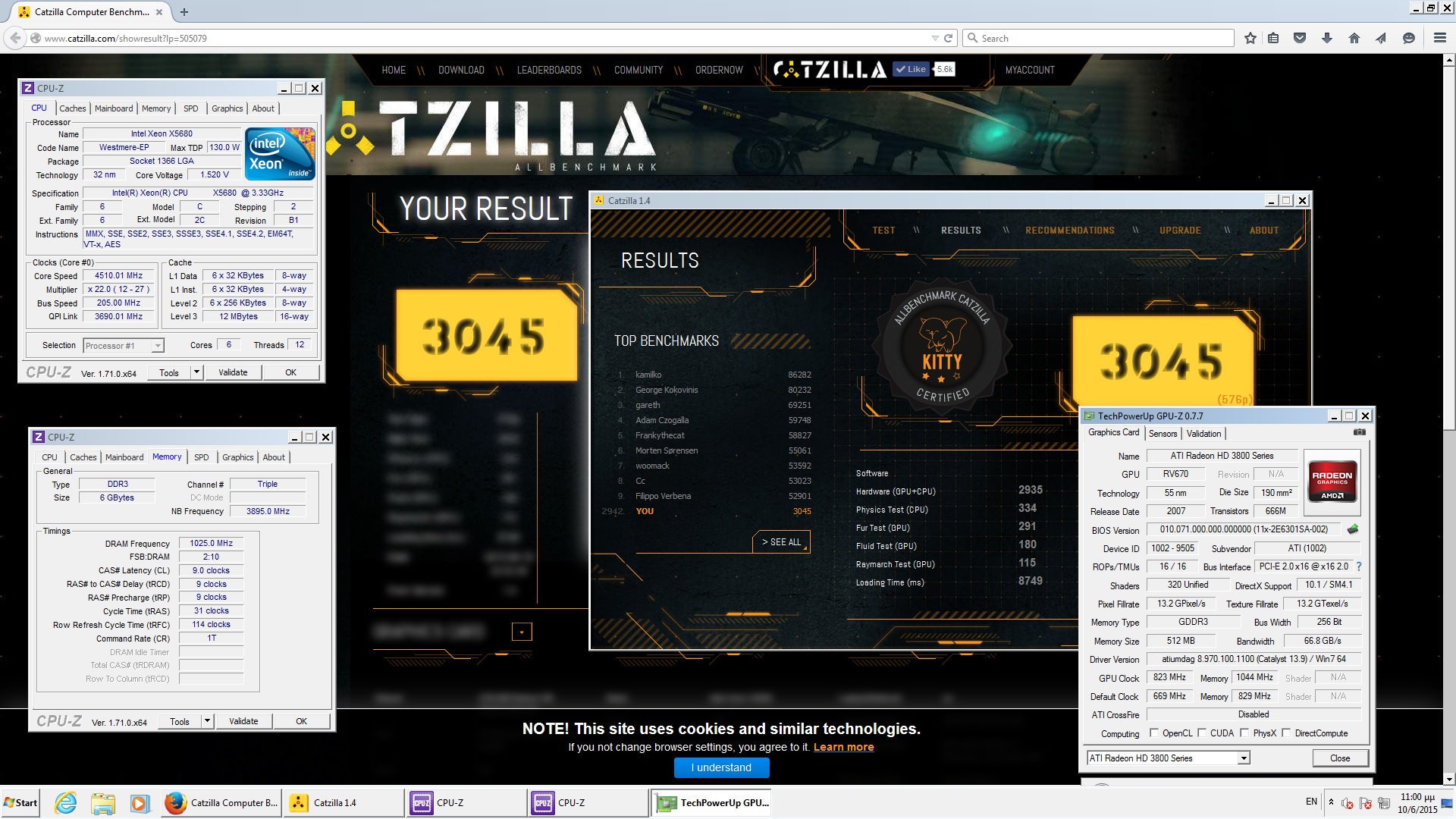1456x819 pixels.
Task: Follow the Learn more cookie link
Action: coord(843,747)
